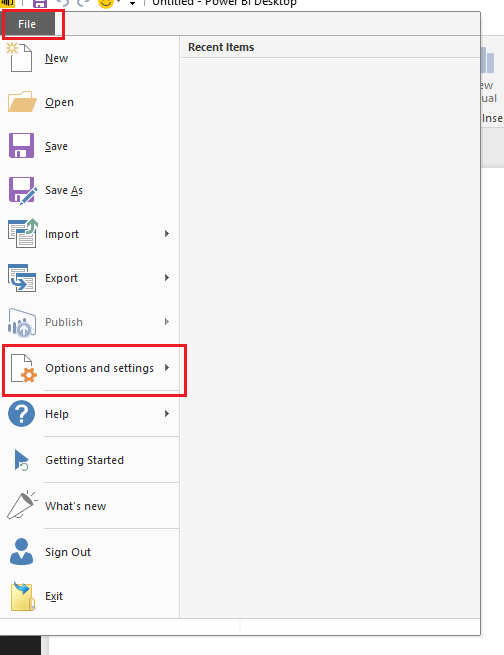Click the Import icon
This screenshot has width=504, height=655.
23,234
